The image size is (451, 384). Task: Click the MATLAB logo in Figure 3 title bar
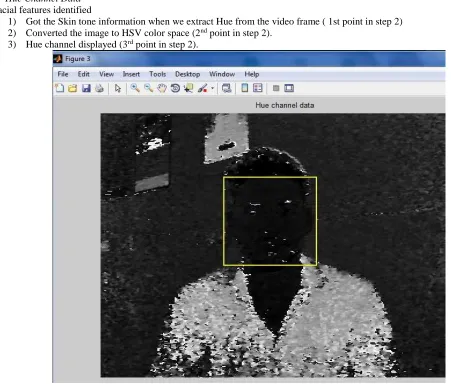pos(58,59)
